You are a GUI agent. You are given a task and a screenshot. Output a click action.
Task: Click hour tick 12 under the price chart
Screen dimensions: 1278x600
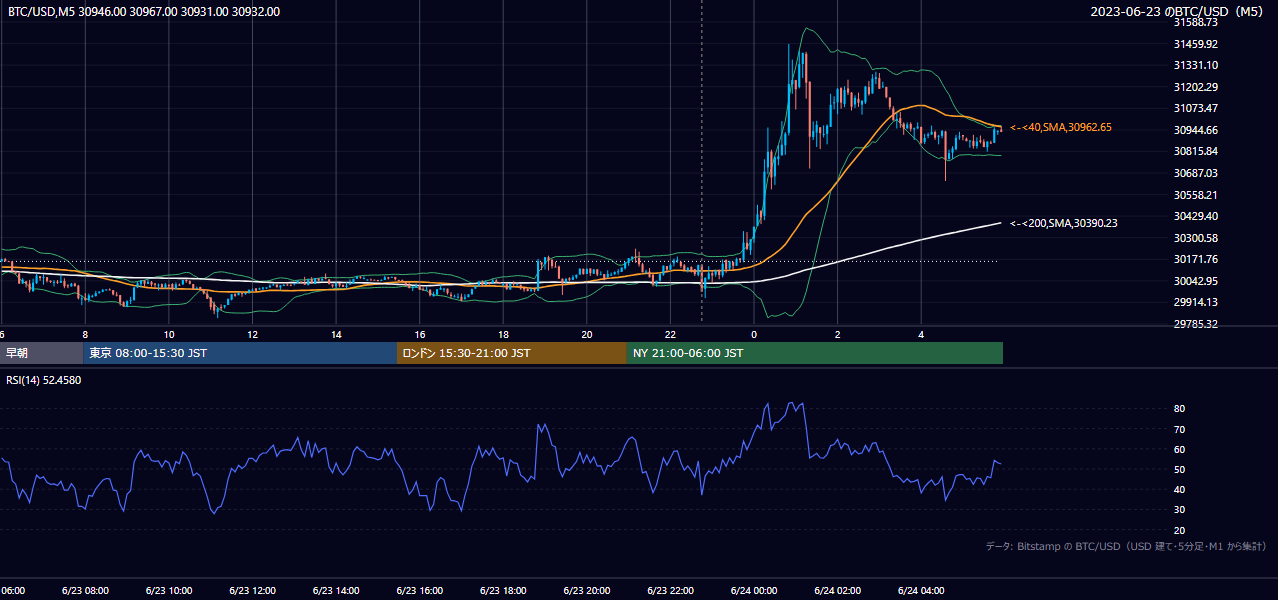[253, 334]
